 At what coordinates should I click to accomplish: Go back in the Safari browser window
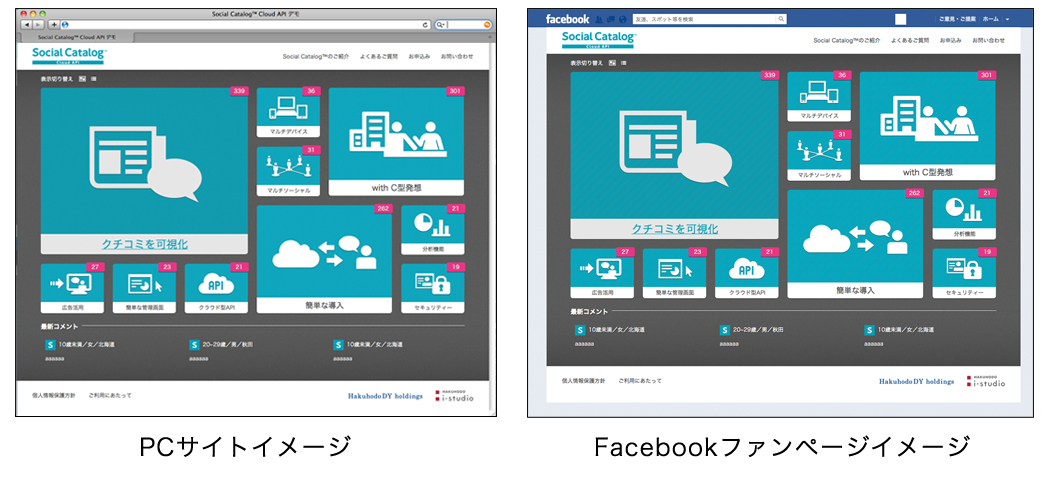pyautogui.click(x=27, y=24)
